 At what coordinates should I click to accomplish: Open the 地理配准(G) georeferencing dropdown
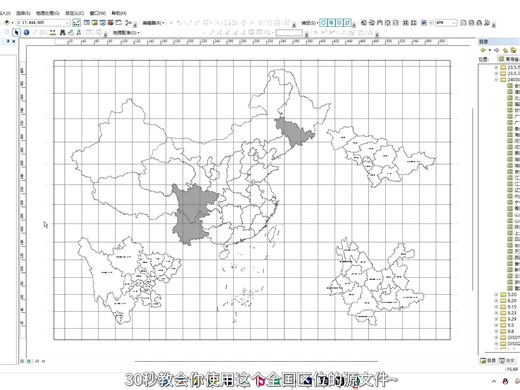[126, 33]
